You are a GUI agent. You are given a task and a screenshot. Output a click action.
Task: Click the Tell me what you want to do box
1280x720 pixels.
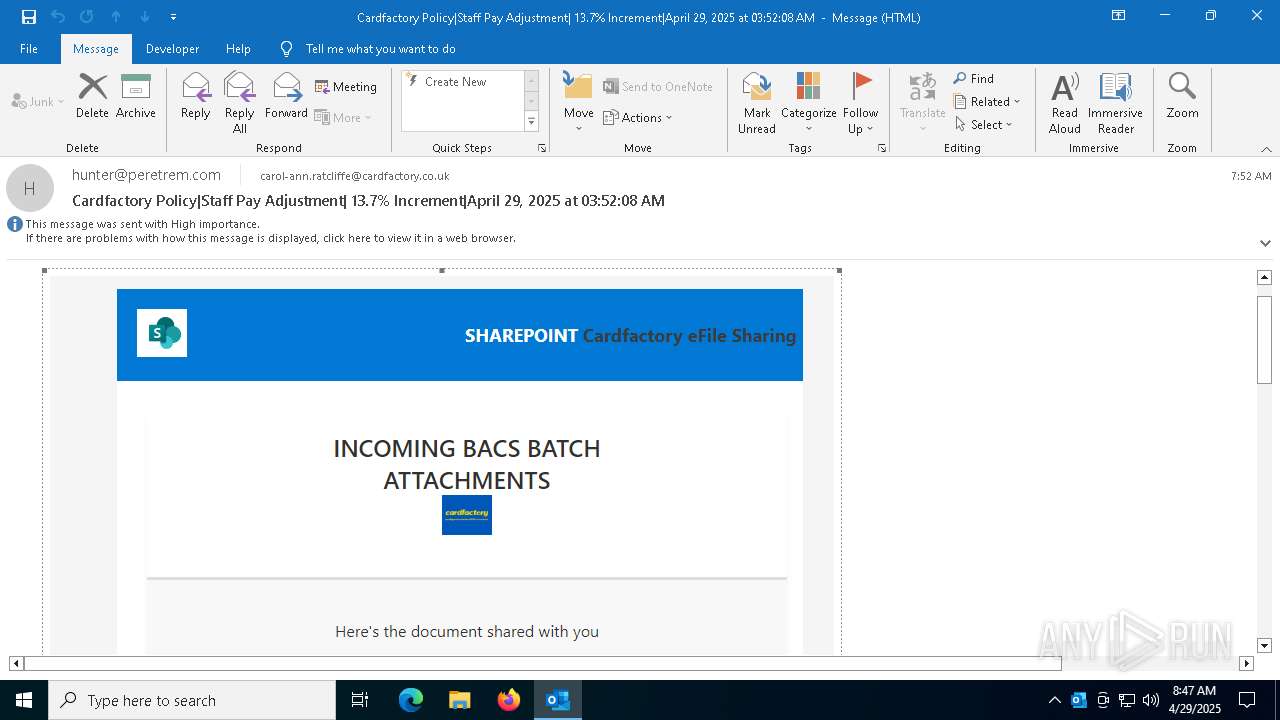tap(380, 49)
